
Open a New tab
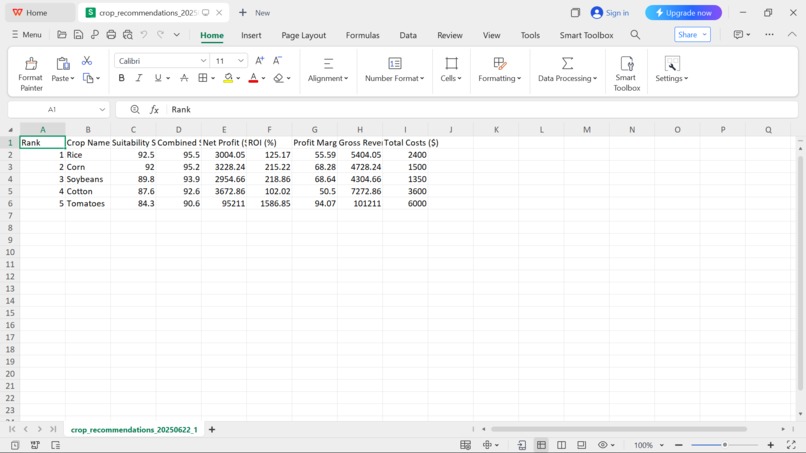point(254,13)
